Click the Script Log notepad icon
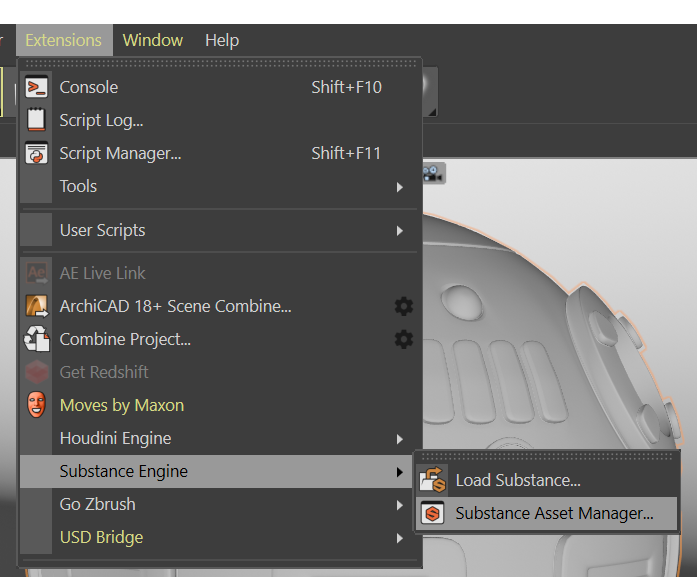The width and height of the screenshot is (697, 577). pyautogui.click(x=37, y=120)
